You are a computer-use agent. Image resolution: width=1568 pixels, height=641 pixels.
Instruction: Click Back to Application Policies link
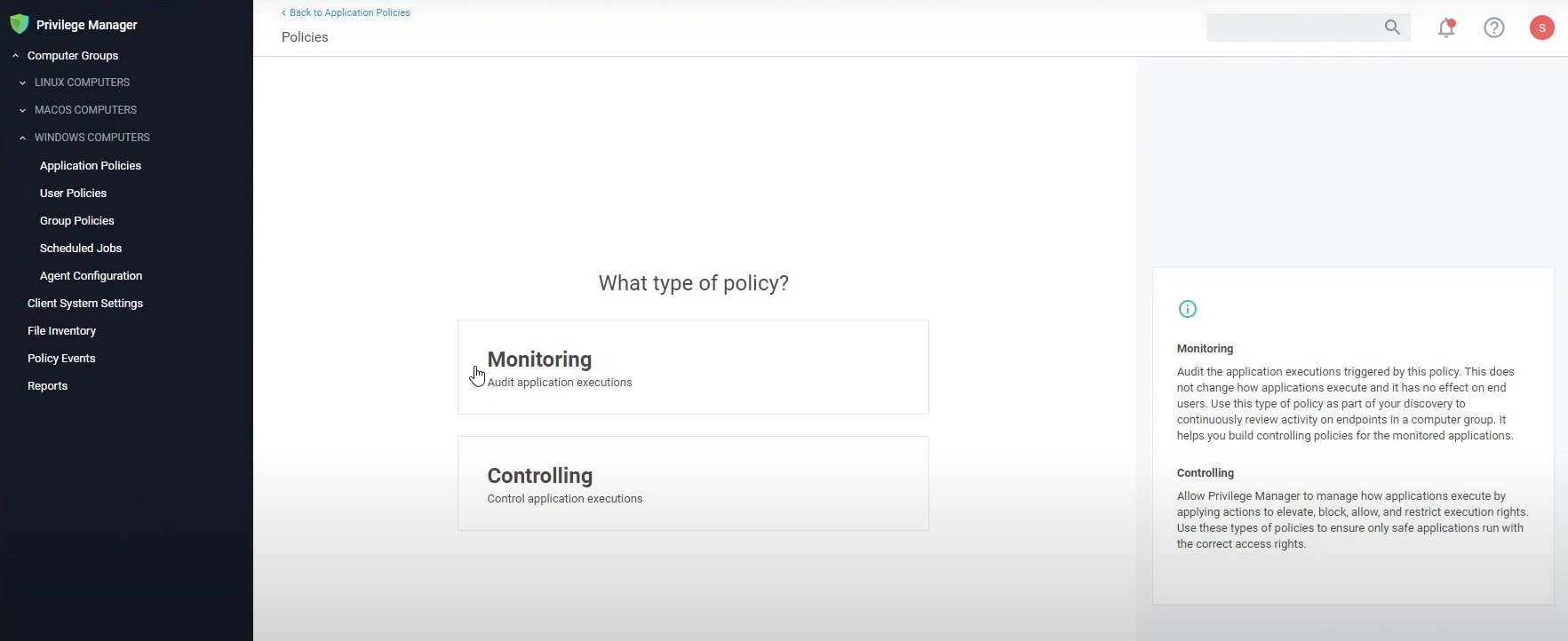tap(346, 12)
